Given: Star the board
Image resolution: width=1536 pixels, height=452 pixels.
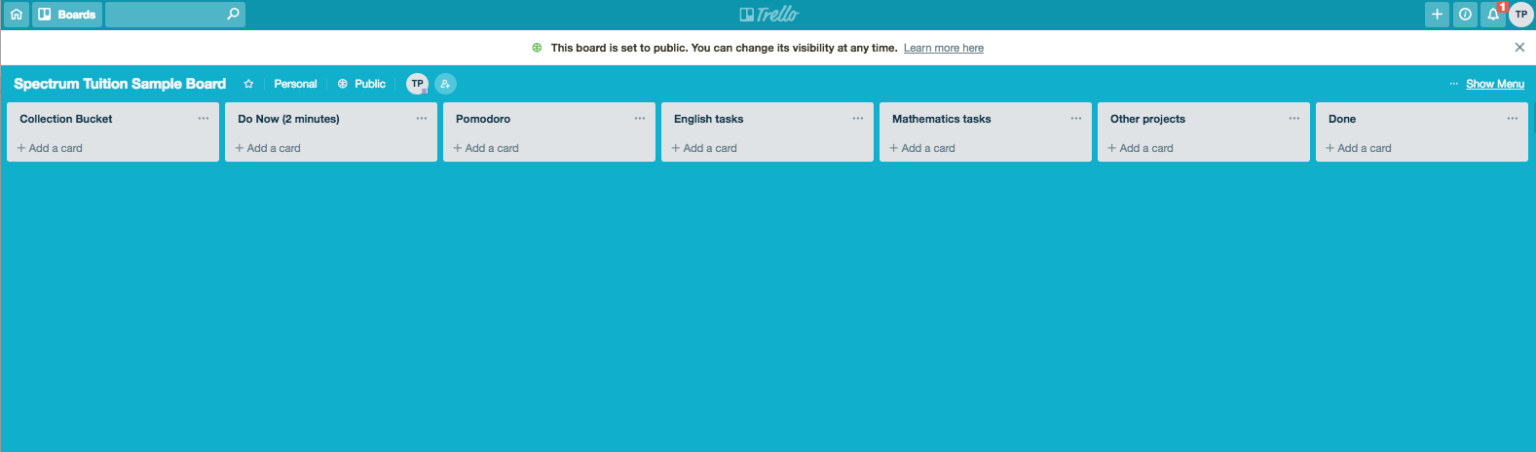Looking at the screenshot, I should [x=249, y=84].
